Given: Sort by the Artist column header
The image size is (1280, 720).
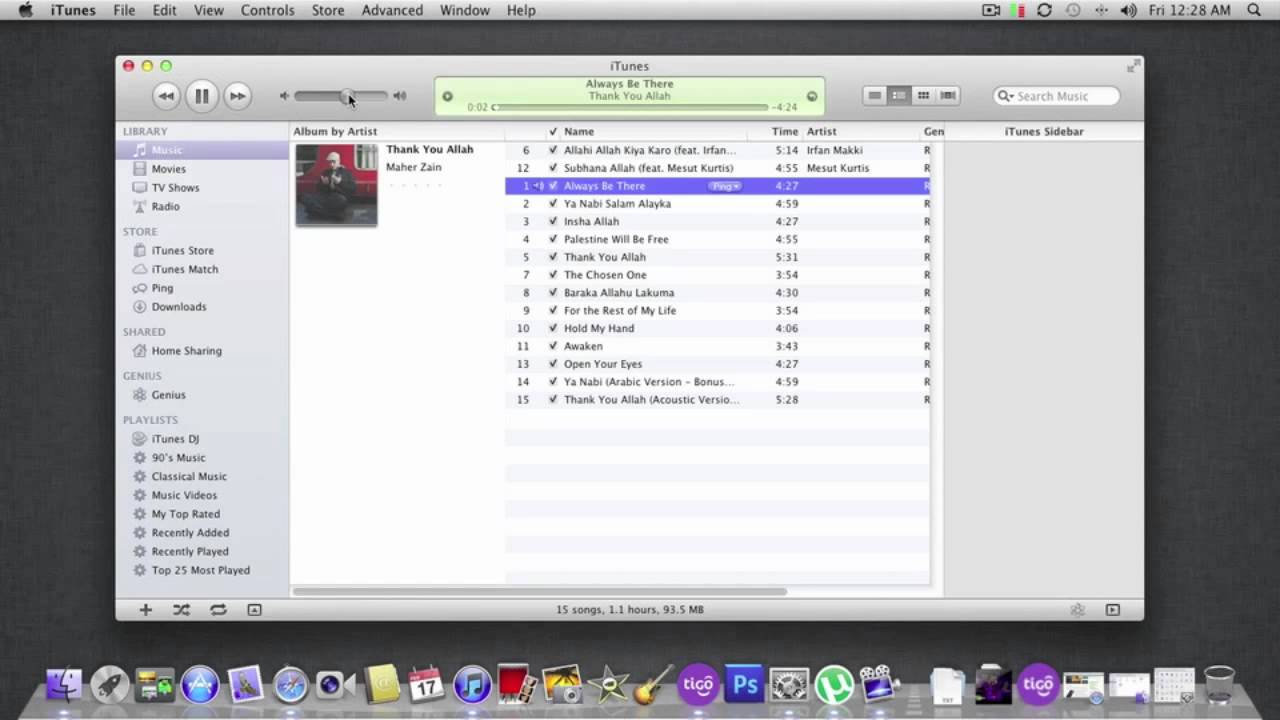Looking at the screenshot, I should coord(861,132).
